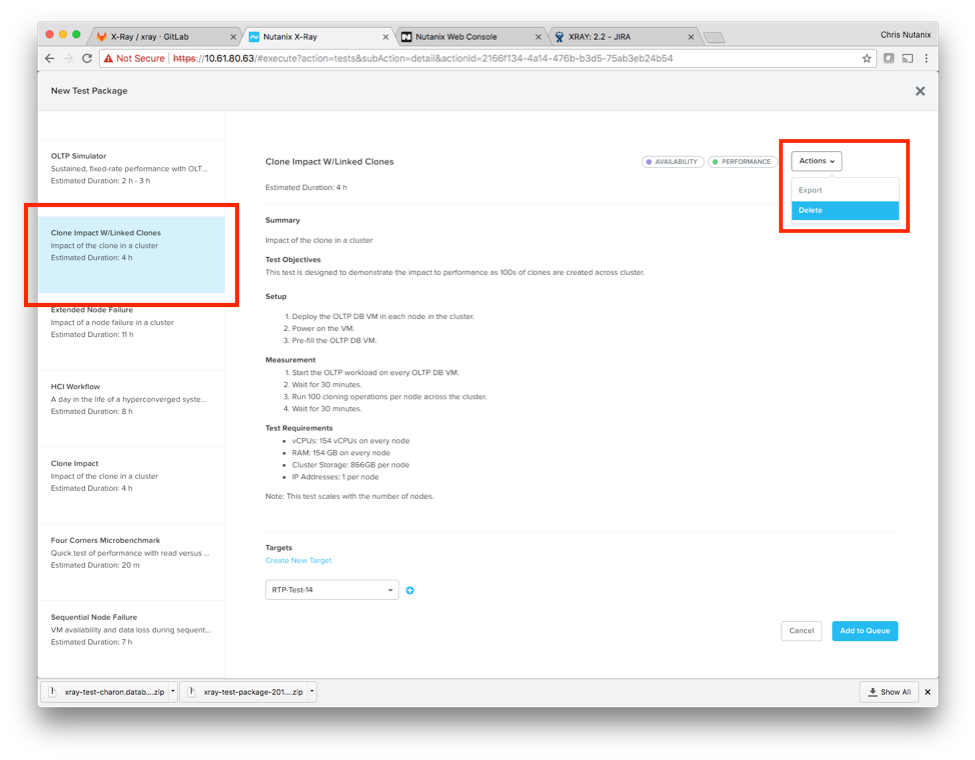This screenshot has width=975, height=760.
Task: Close the Nutanix X-Ray tab
Action: coord(386,37)
